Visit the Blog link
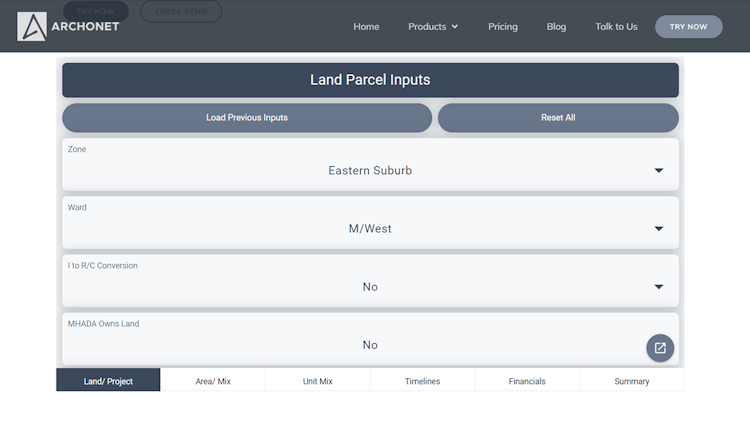Screen dimensions: 750x422 point(556,27)
